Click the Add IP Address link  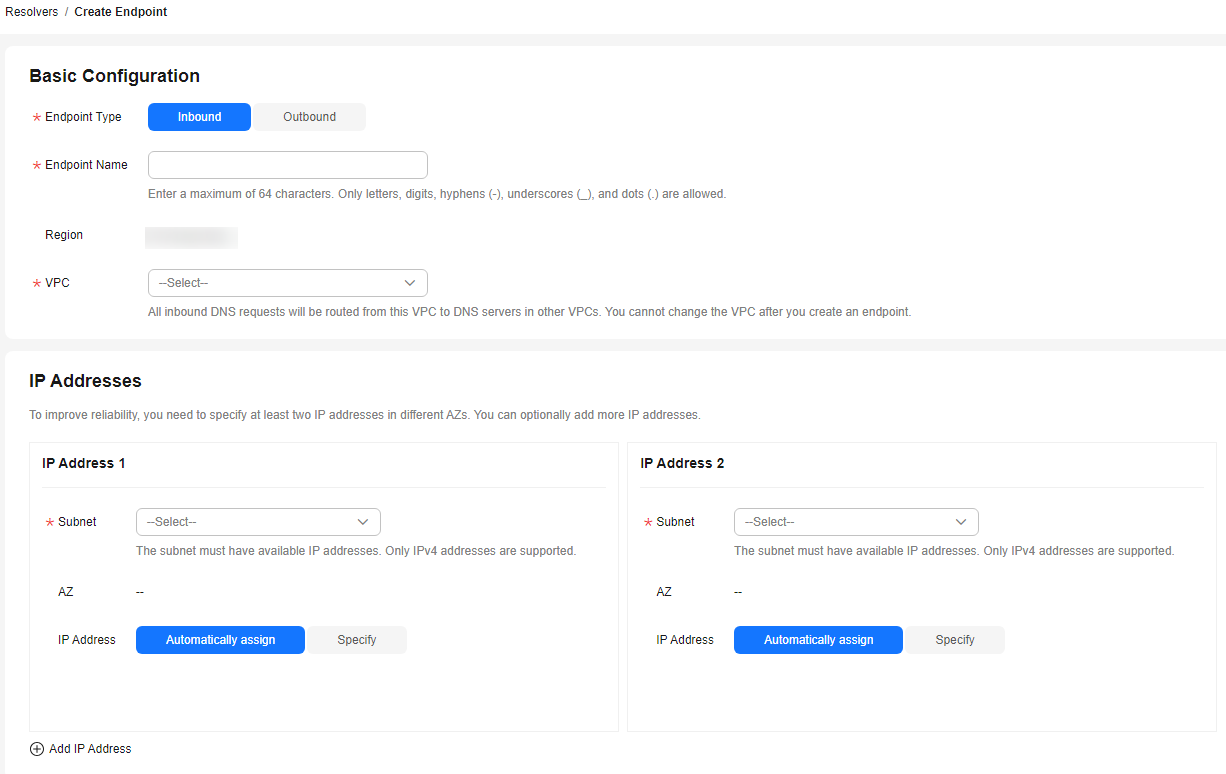[x=90, y=749]
